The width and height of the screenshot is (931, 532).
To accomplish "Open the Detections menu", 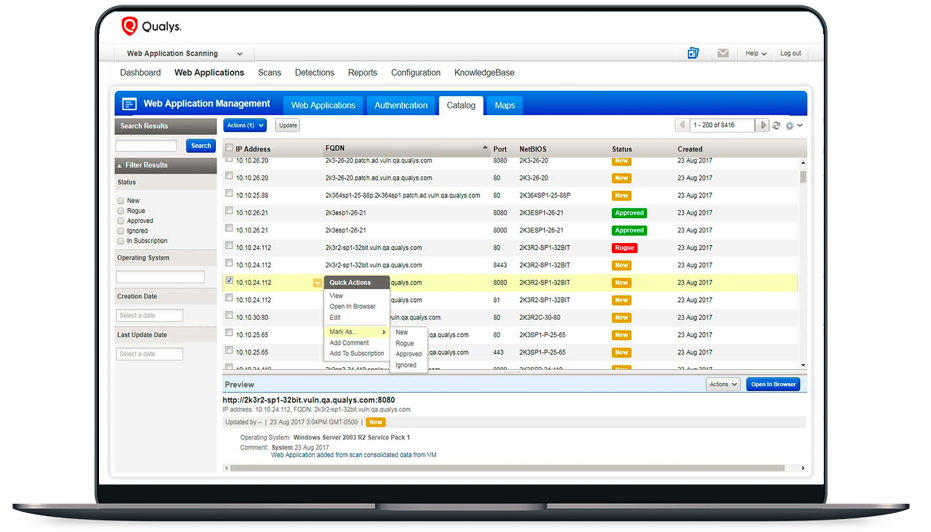I will (x=315, y=73).
